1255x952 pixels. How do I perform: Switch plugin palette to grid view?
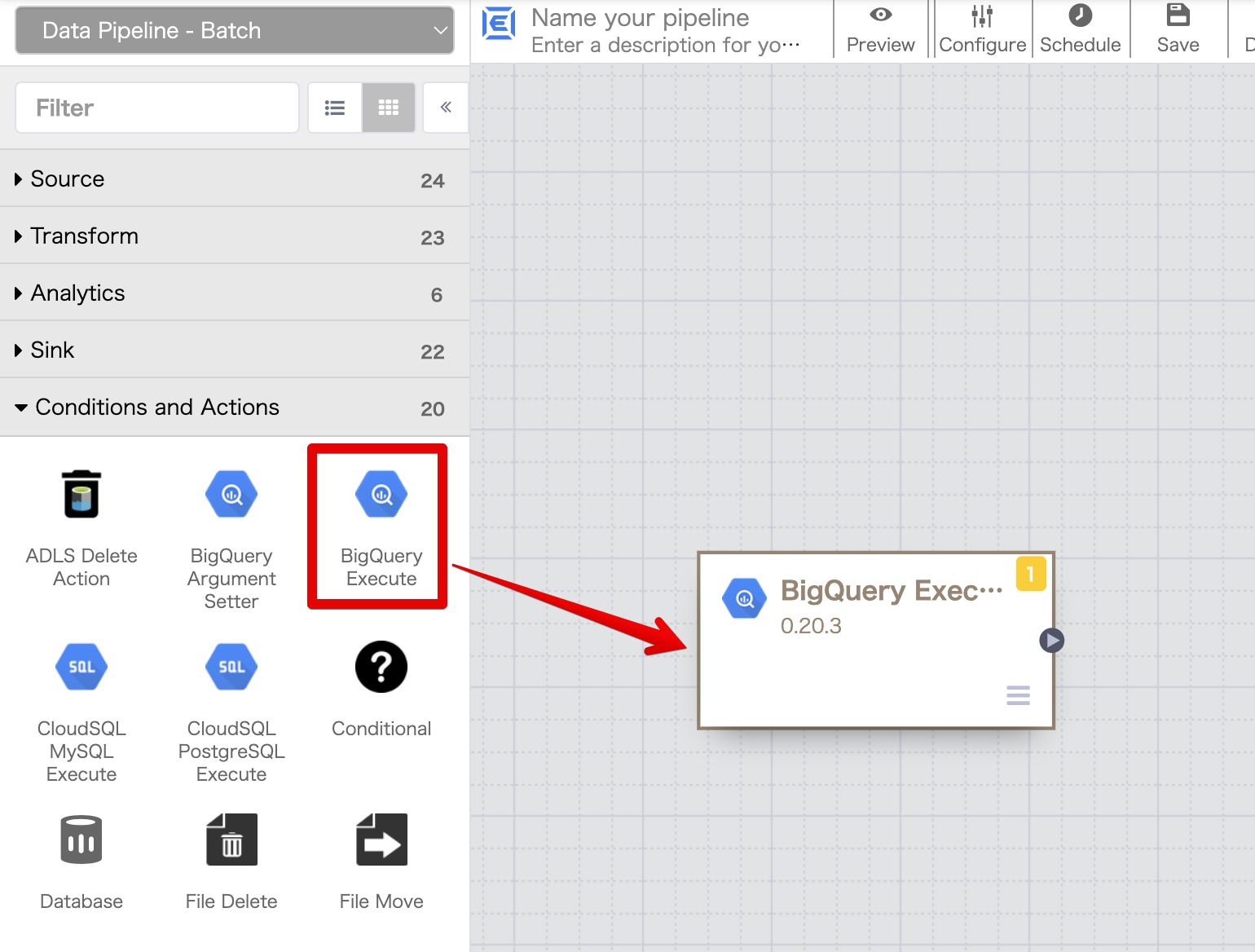389,108
